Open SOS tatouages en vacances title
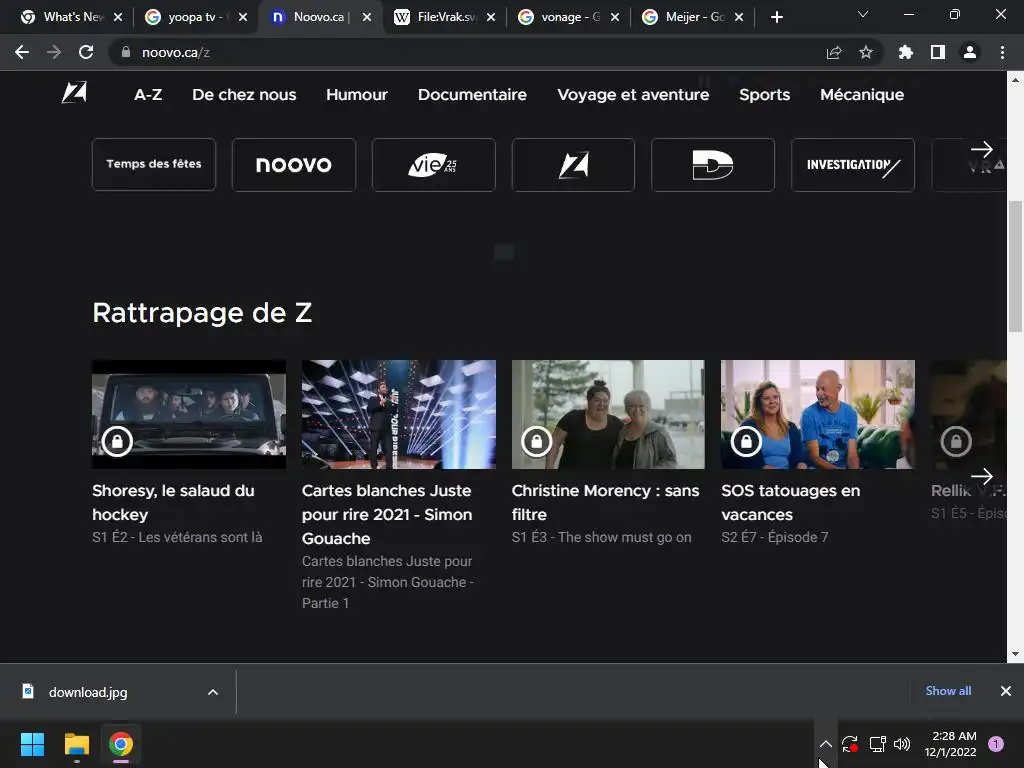This screenshot has height=768, width=1024. pyautogui.click(x=790, y=502)
